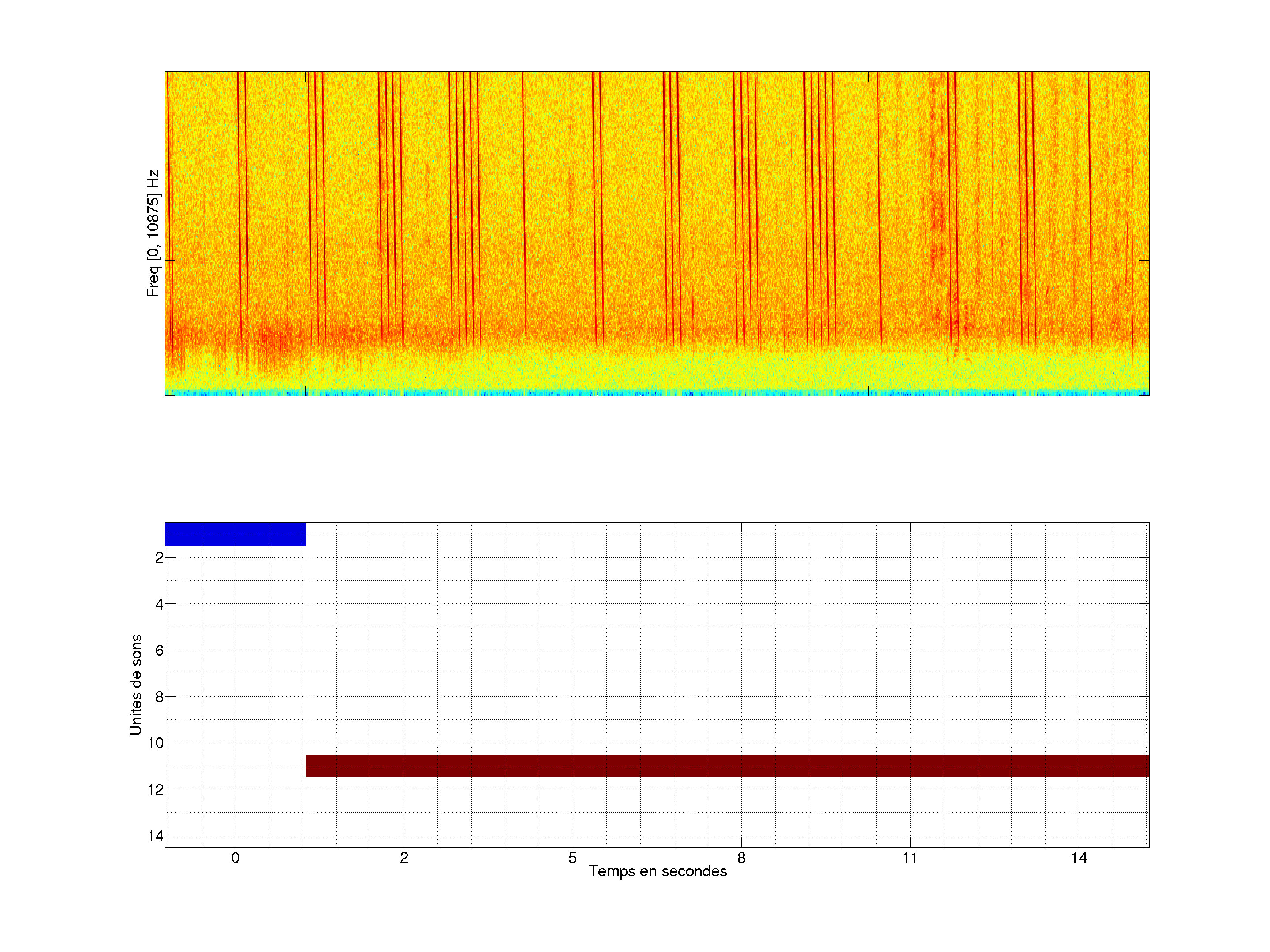Click y-axis tick label 4
Image resolution: width=1270 pixels, height=952 pixels.
pyautogui.click(x=159, y=604)
